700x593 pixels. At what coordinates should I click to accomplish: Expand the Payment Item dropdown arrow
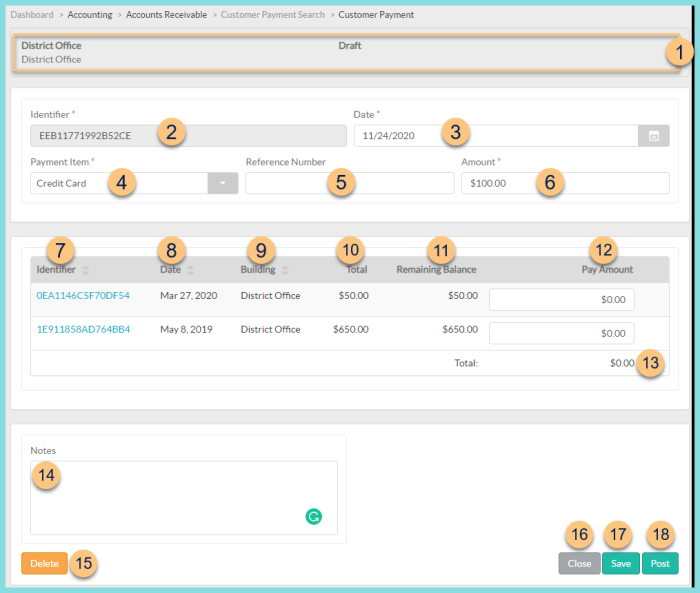pyautogui.click(x=223, y=183)
